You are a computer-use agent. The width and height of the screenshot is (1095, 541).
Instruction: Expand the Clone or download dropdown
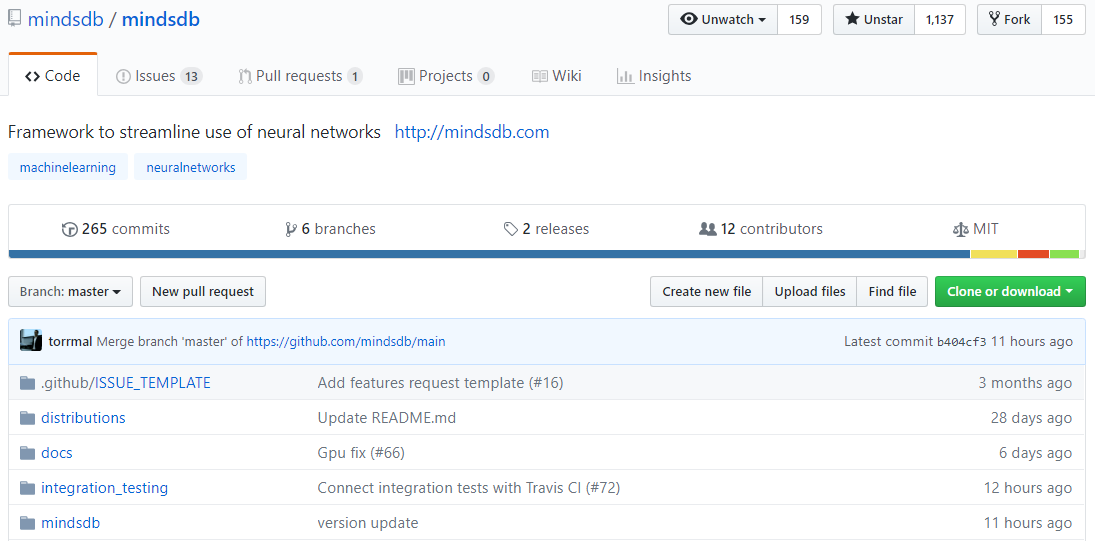[x=1011, y=291]
